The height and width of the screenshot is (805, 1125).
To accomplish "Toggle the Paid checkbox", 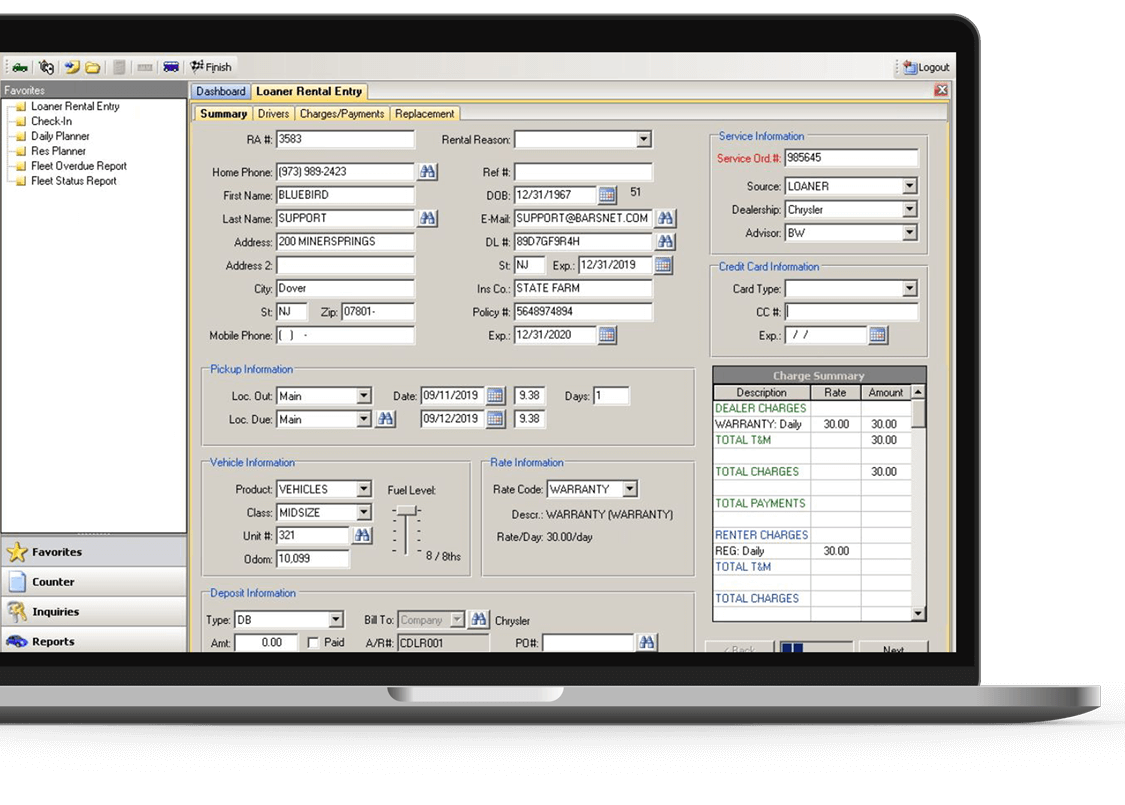I will click(x=313, y=643).
